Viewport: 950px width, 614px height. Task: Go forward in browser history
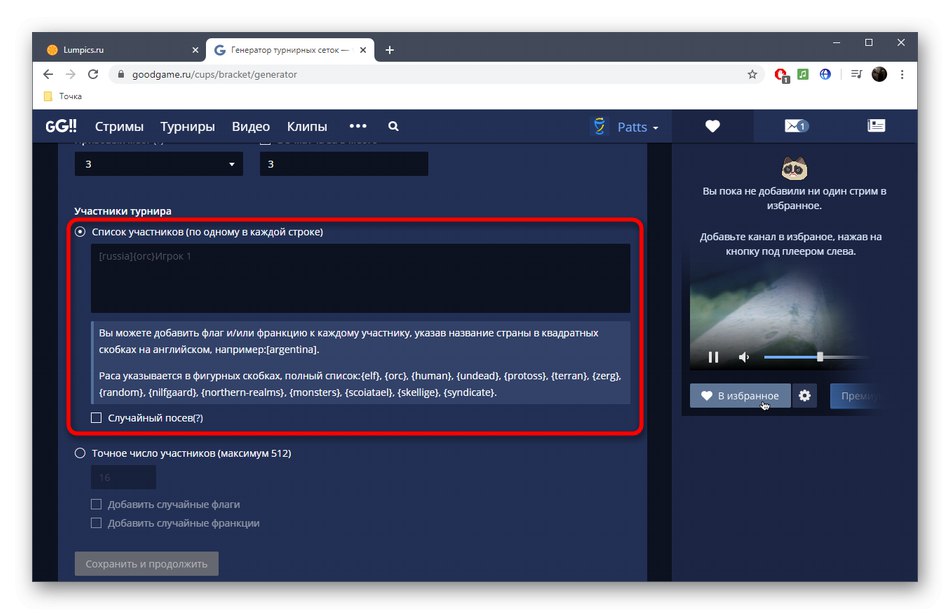(70, 74)
